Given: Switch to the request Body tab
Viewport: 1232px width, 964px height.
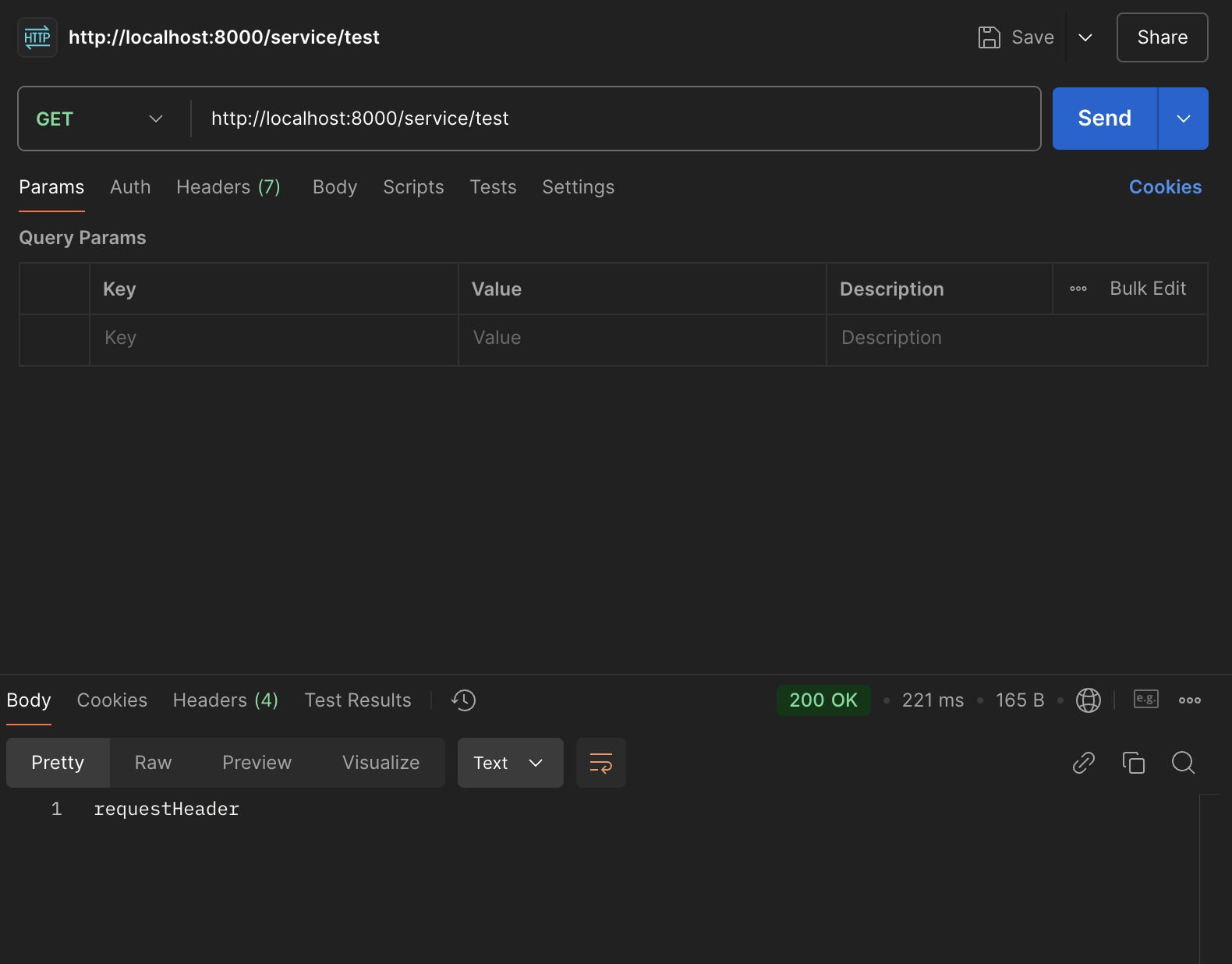Looking at the screenshot, I should pos(335,187).
